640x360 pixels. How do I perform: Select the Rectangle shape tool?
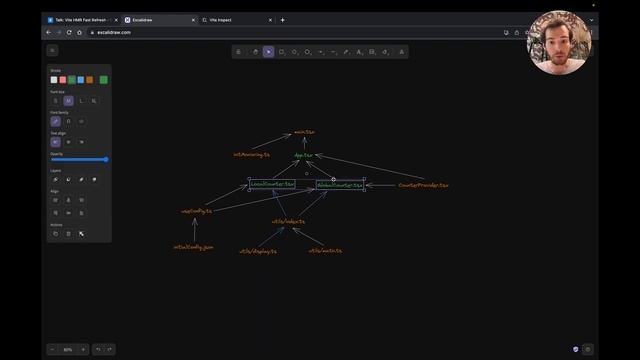click(282, 52)
